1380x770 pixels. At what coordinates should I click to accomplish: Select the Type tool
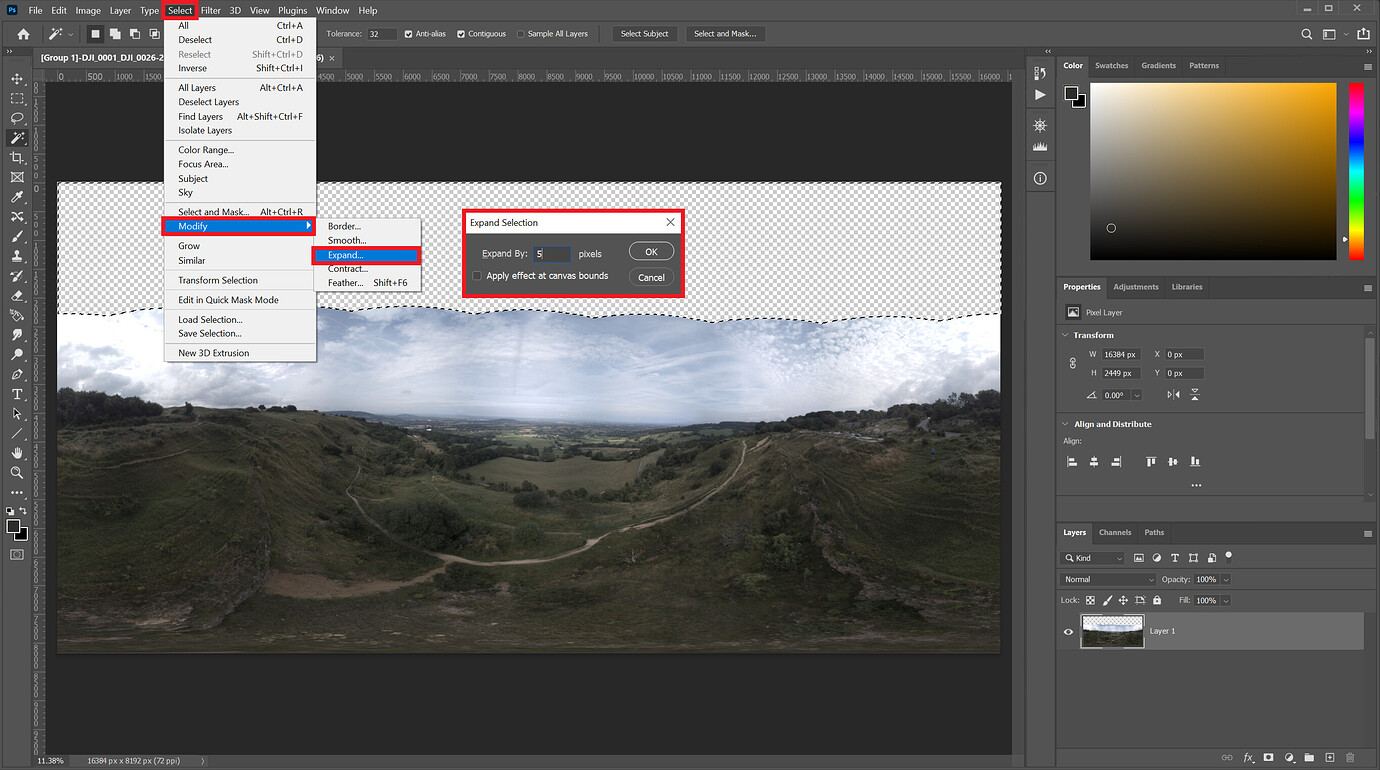coord(16,393)
